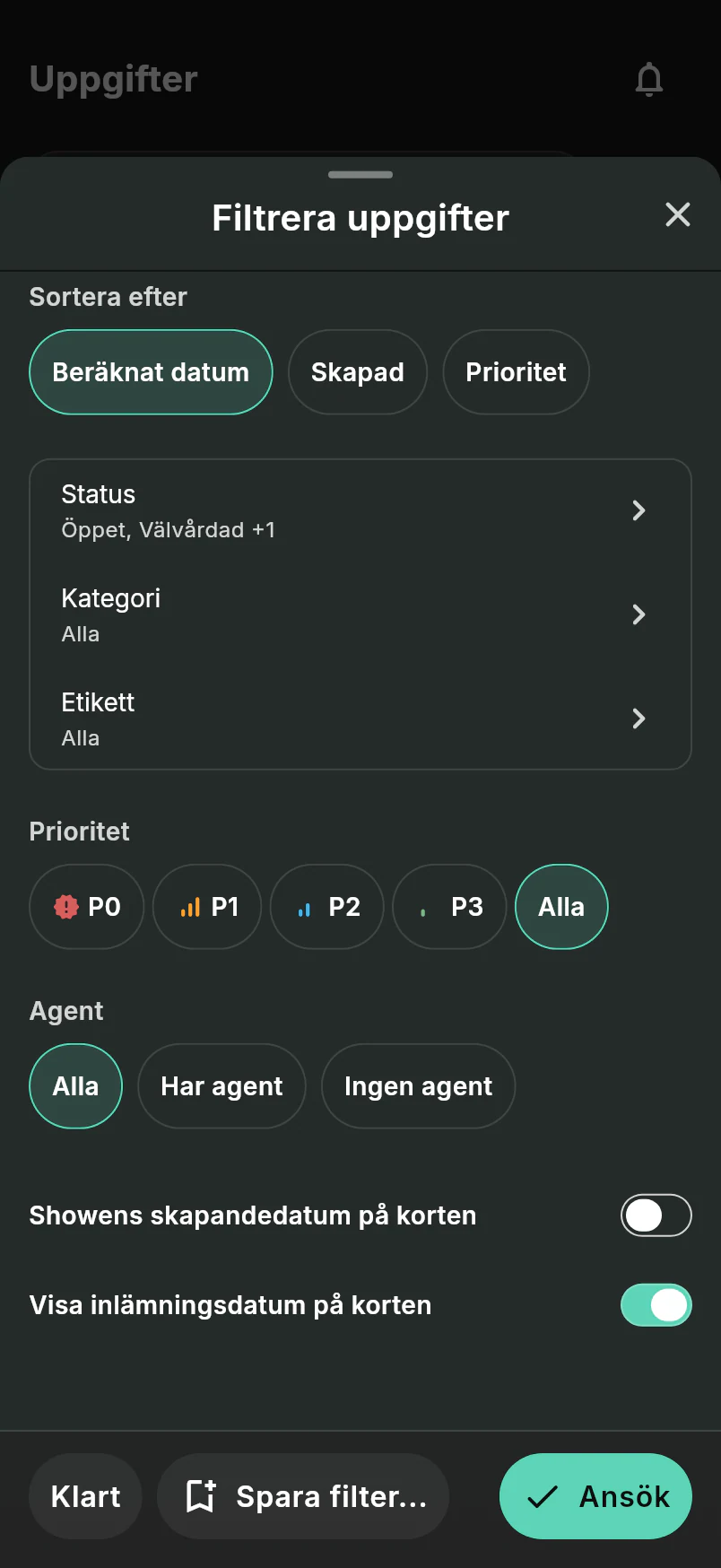This screenshot has height=1568, width=721.
Task: Open the Etikett filter chevron
Action: pyautogui.click(x=638, y=719)
